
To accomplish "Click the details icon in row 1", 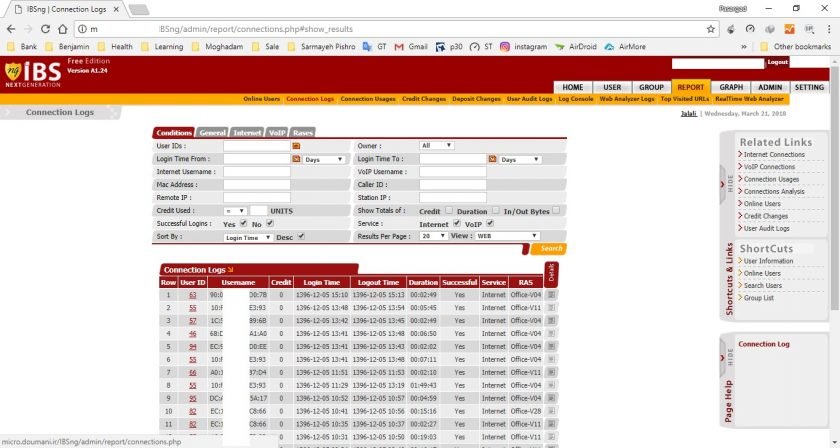I will (x=551, y=295).
